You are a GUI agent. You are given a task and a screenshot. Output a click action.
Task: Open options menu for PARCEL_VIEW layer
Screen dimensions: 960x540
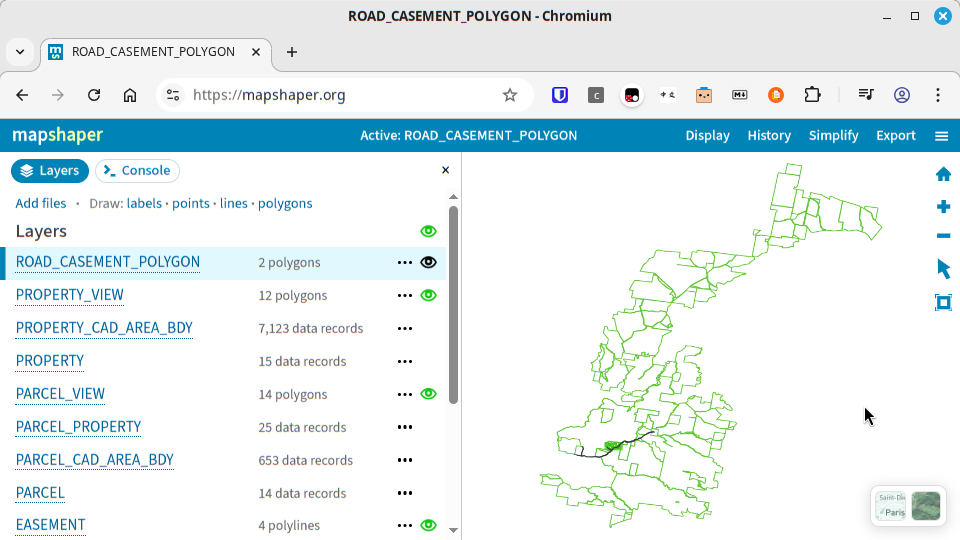[x=405, y=394]
